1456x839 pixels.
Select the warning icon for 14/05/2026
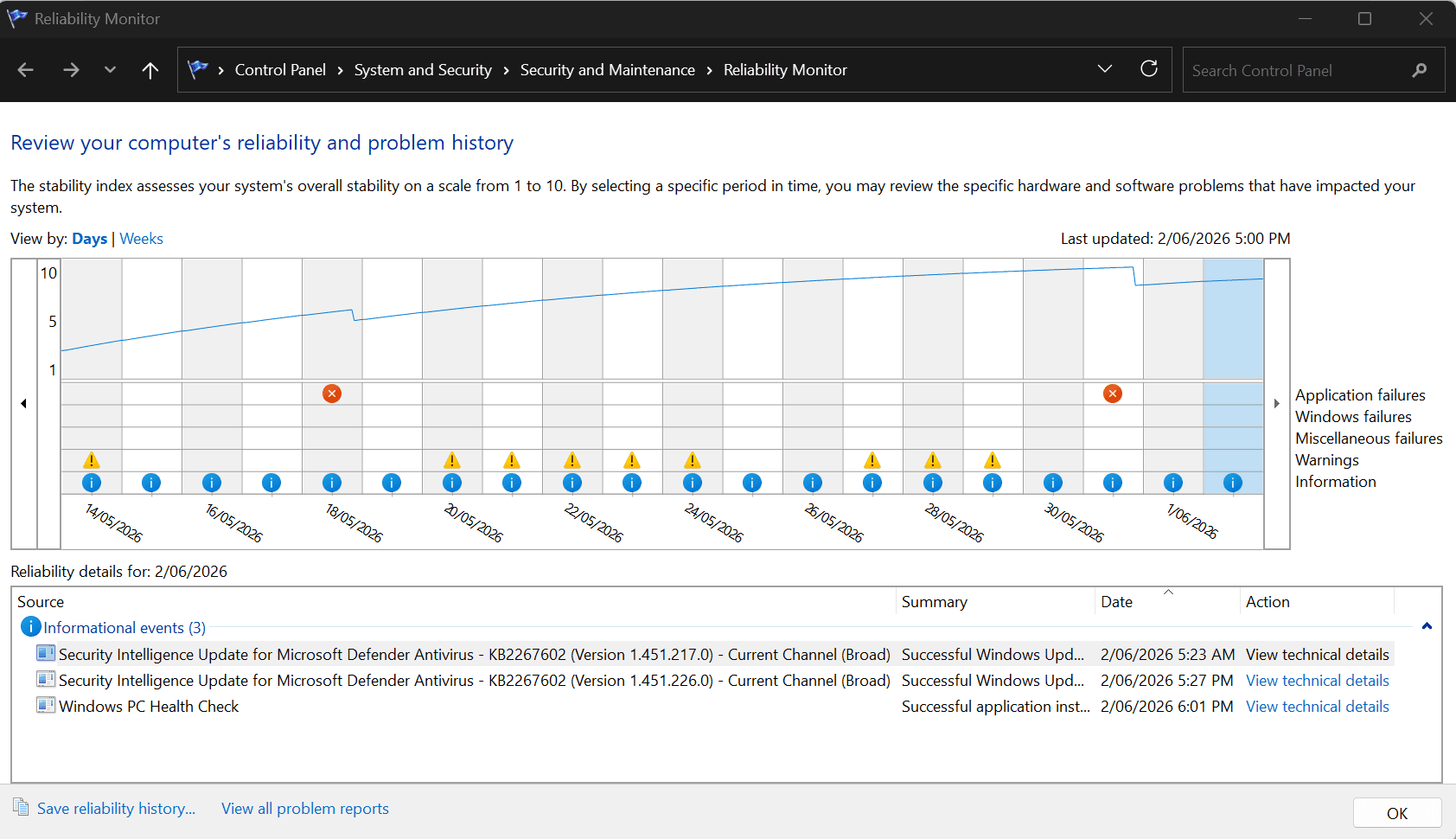pos(92,460)
